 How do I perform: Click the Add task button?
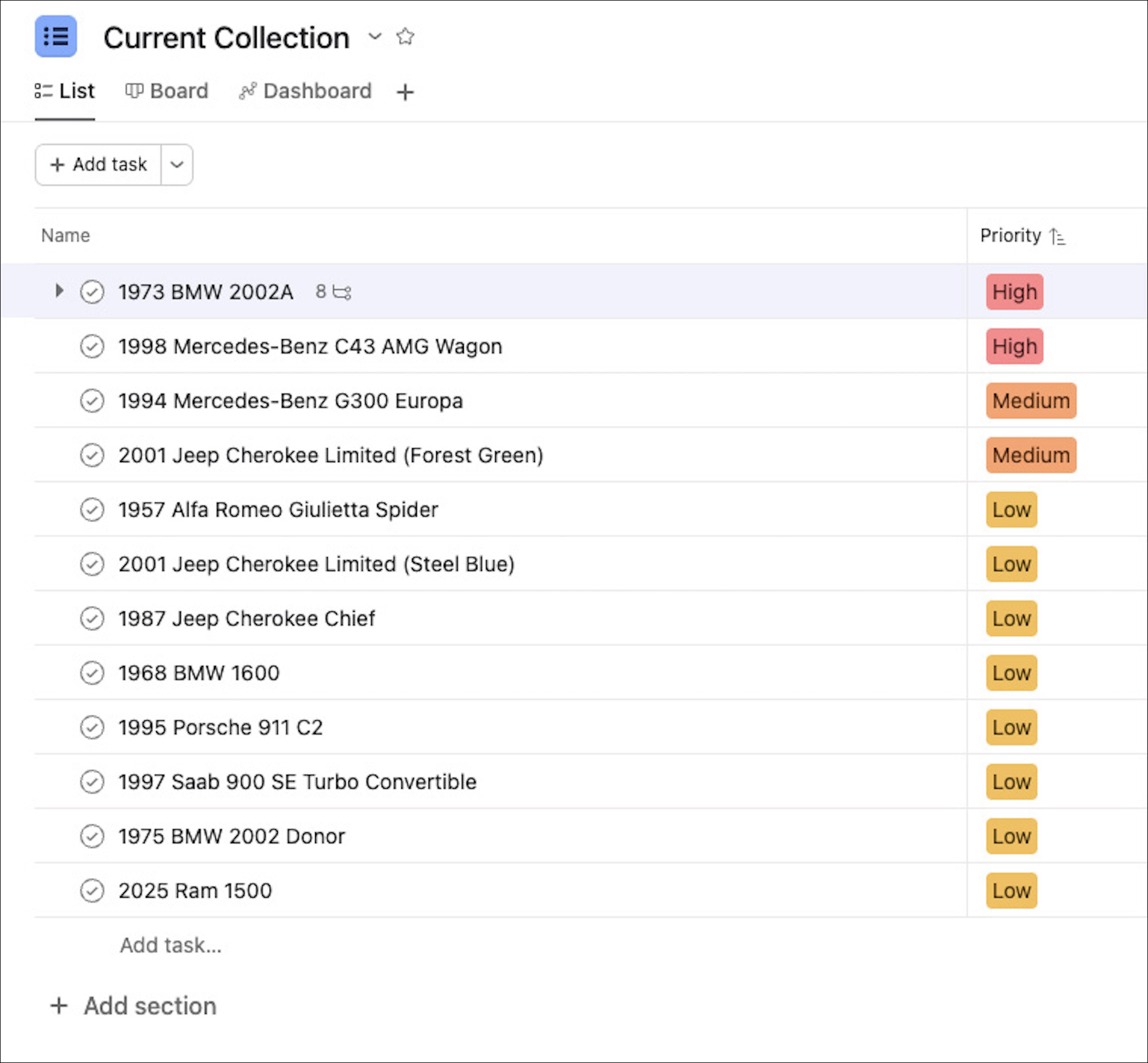click(98, 165)
